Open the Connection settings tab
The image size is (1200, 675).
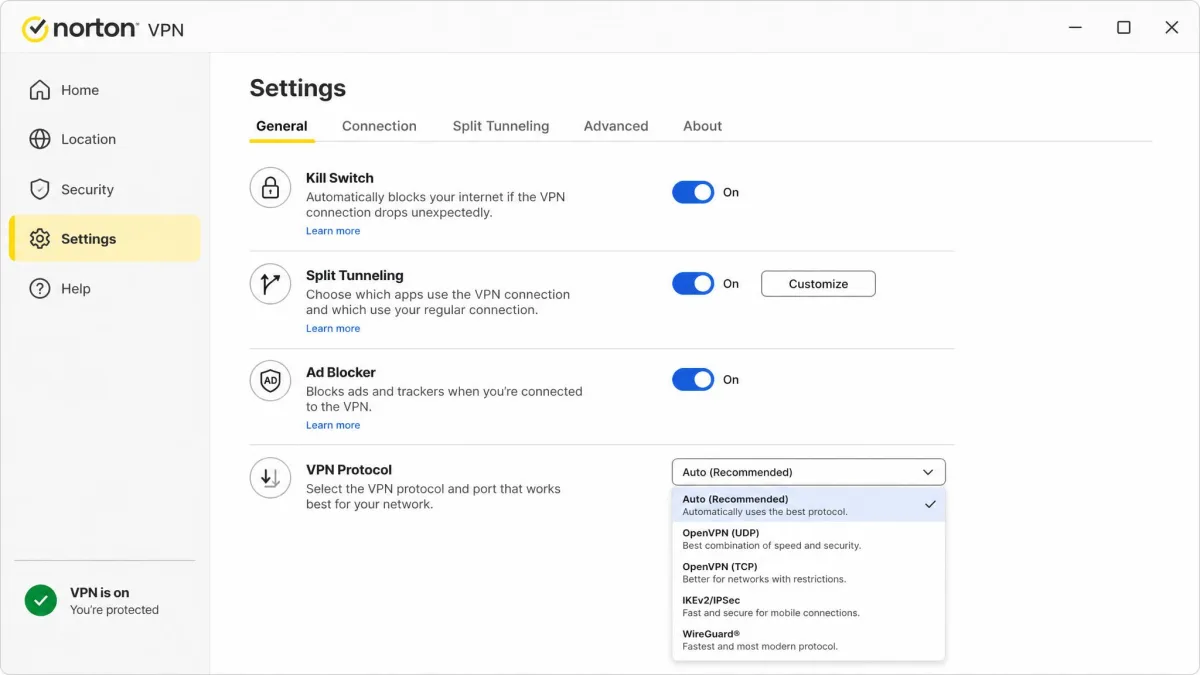(x=379, y=126)
